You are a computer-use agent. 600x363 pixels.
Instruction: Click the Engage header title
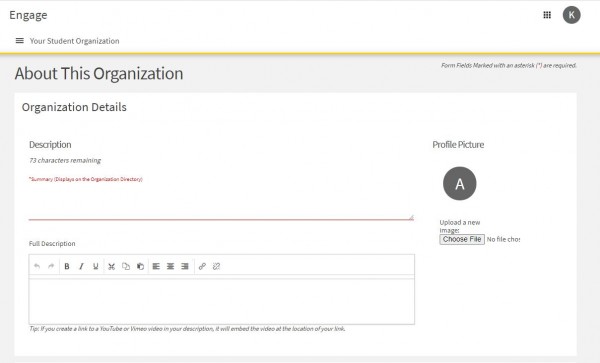click(x=28, y=15)
